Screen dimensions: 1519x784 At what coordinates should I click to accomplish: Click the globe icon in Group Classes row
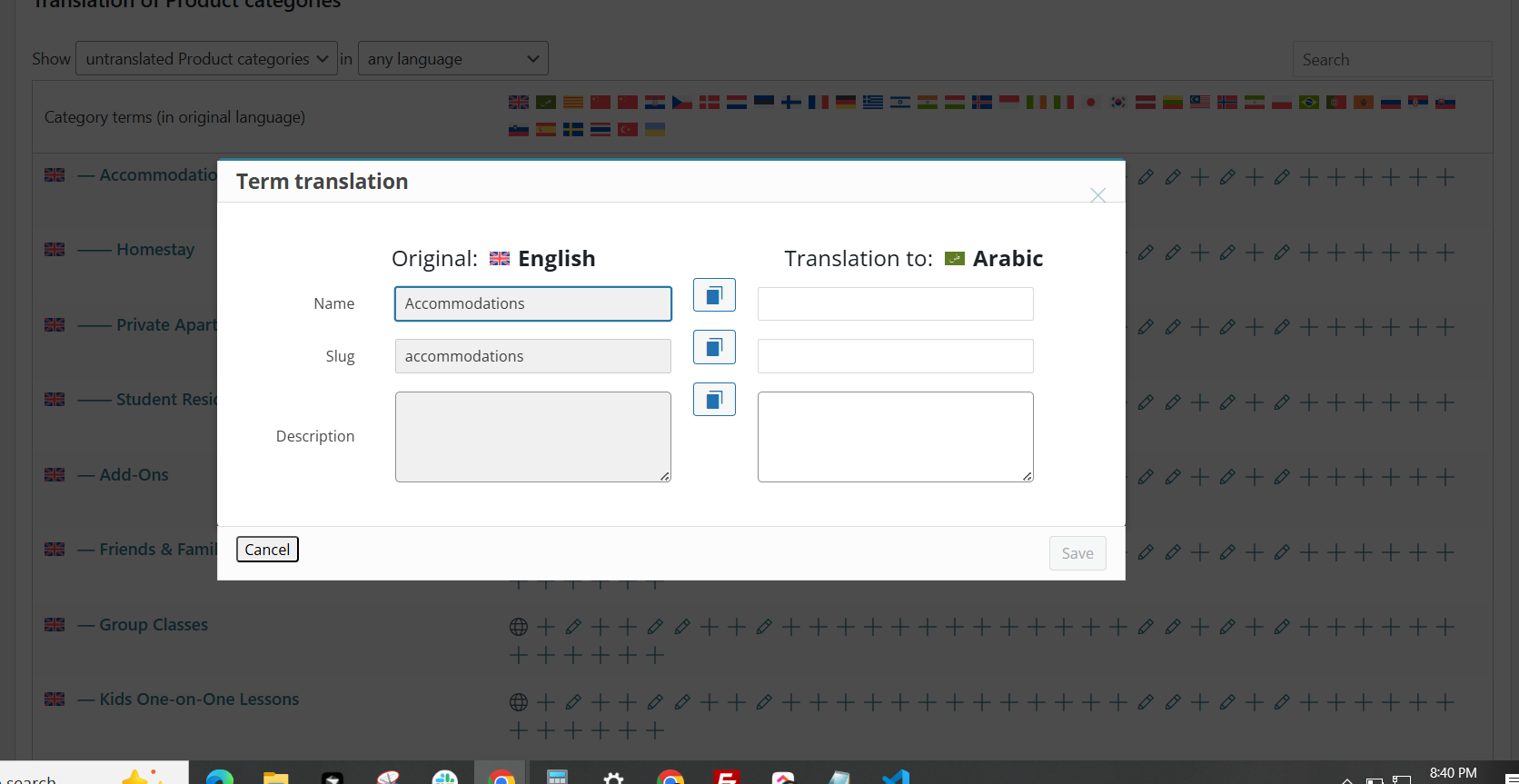coord(519,627)
